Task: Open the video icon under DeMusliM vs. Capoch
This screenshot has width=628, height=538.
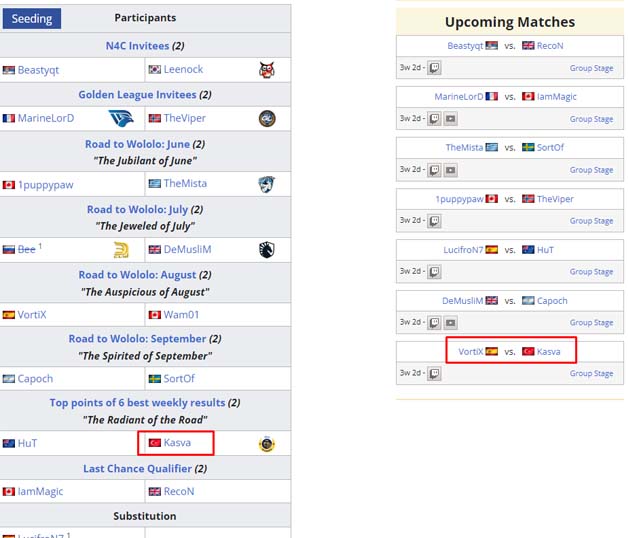Action: [451, 322]
